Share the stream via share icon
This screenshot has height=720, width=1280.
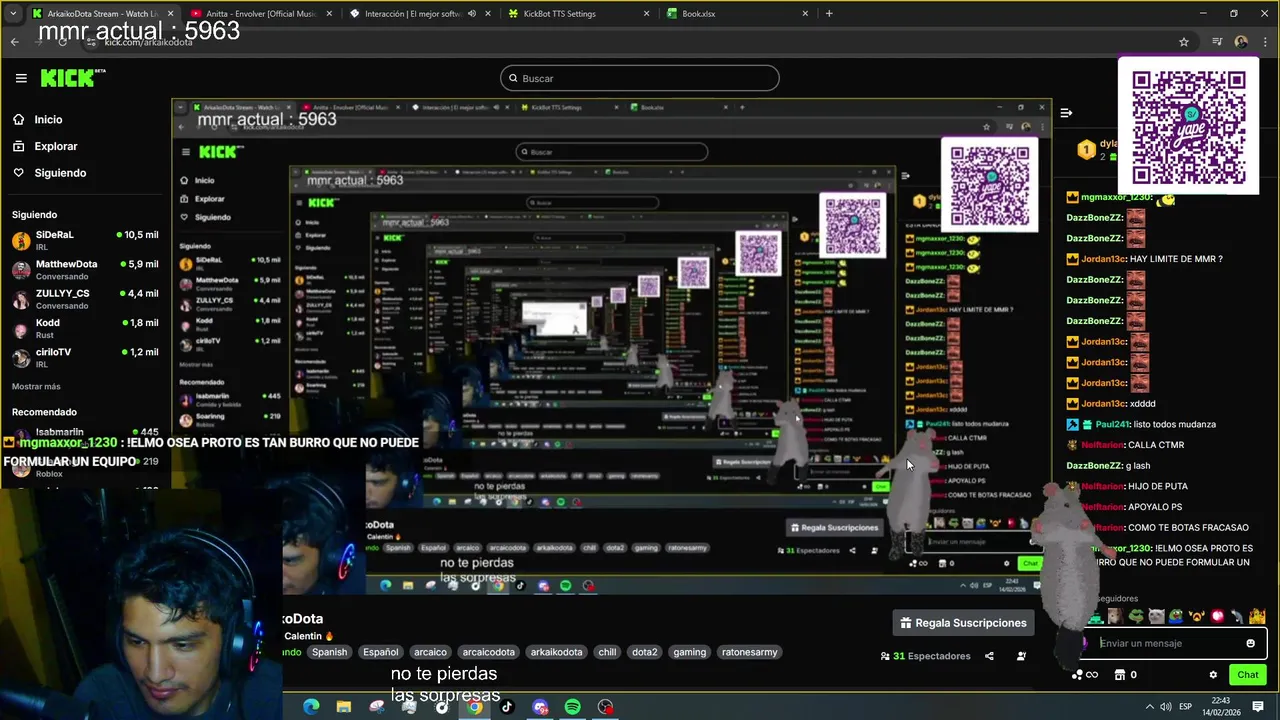point(989,656)
